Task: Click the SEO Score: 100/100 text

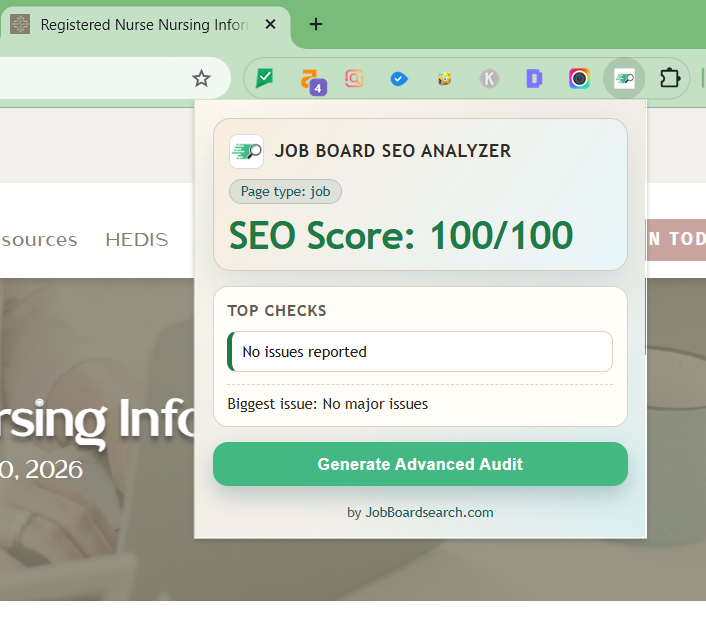Action: coord(401,235)
